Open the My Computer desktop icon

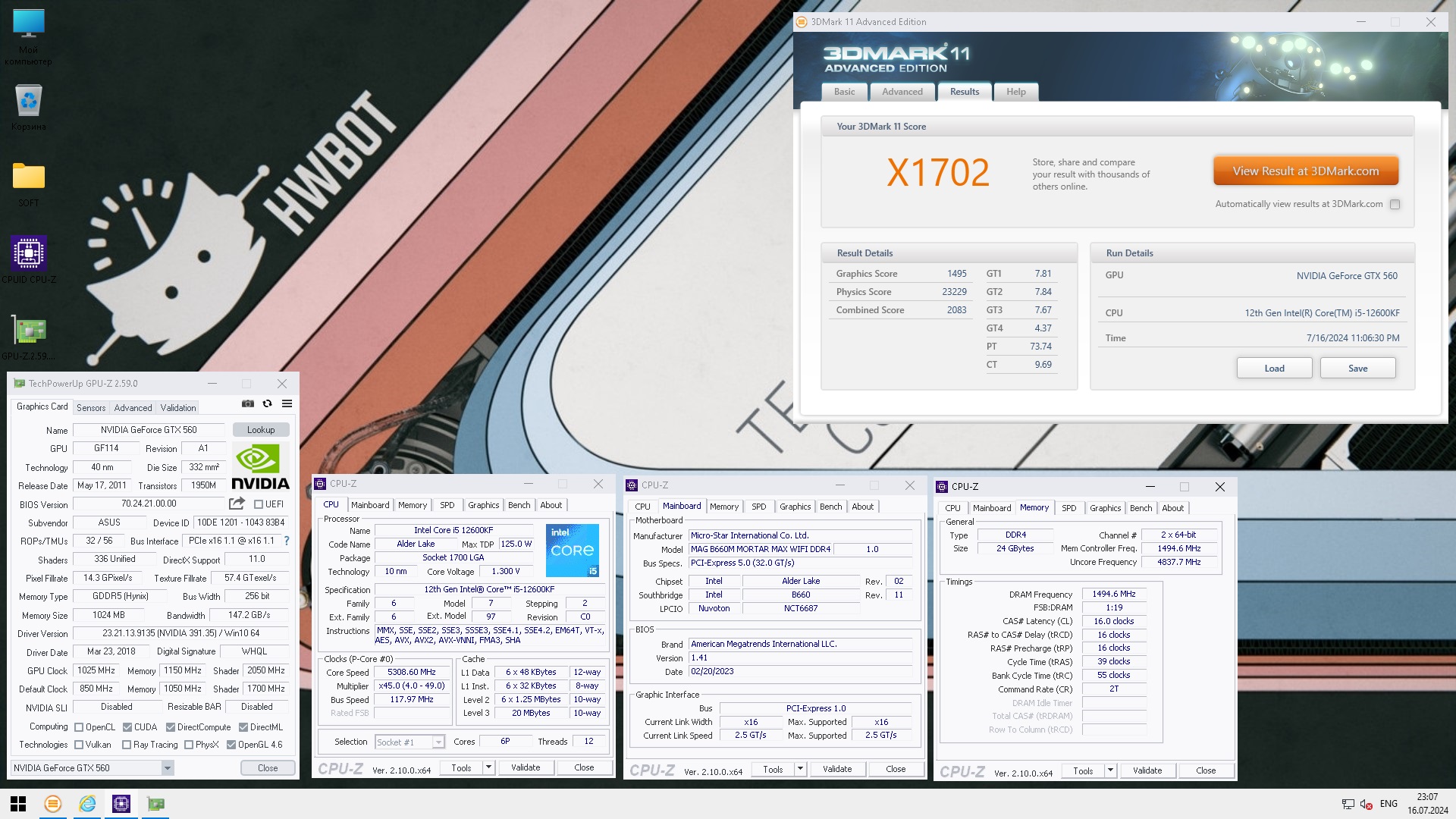click(x=28, y=36)
